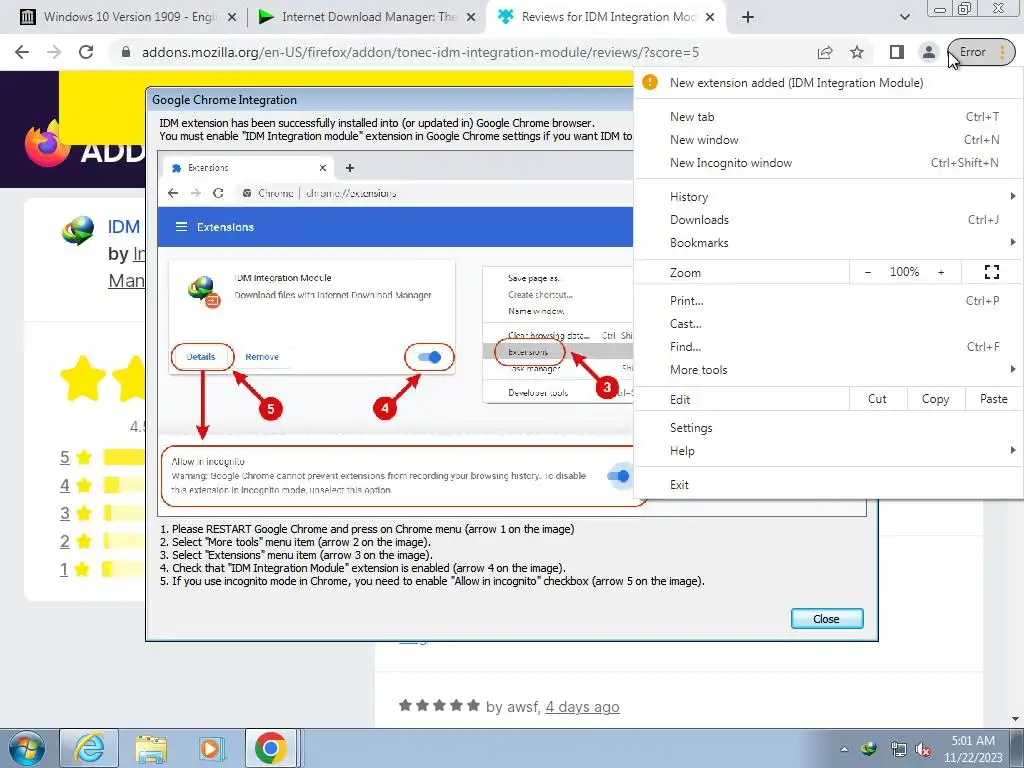Click the 1 star rating filter link
Viewport: 1024px width, 768px height.
pyautogui.click(x=64, y=569)
